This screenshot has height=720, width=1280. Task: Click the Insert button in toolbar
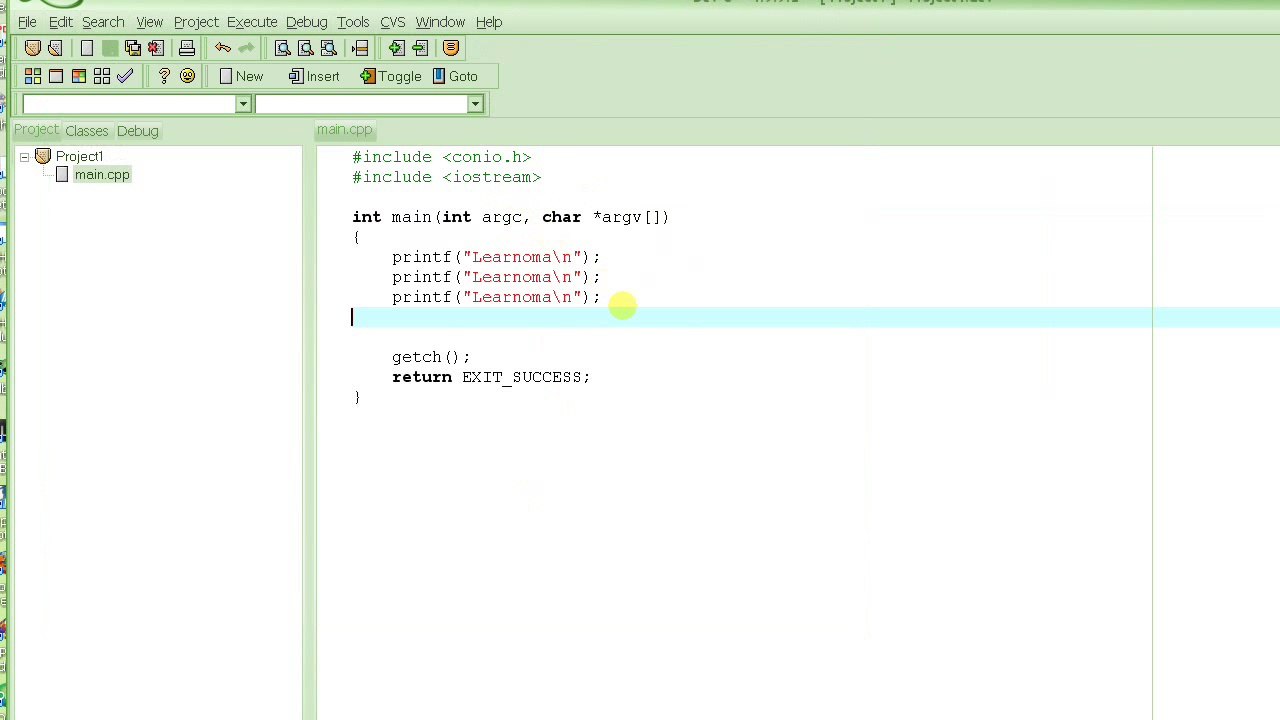(314, 76)
